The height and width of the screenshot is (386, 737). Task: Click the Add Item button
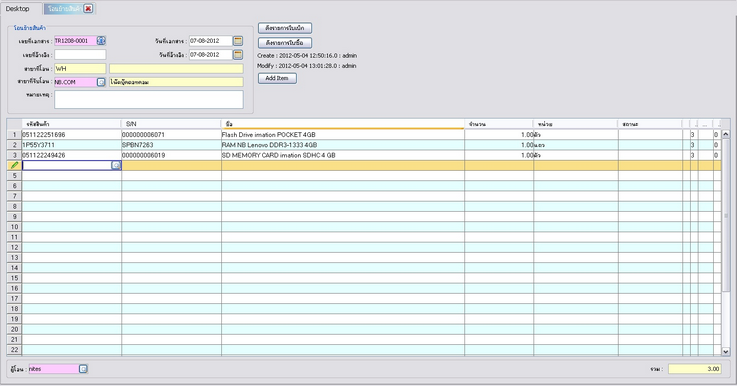[x=277, y=79]
